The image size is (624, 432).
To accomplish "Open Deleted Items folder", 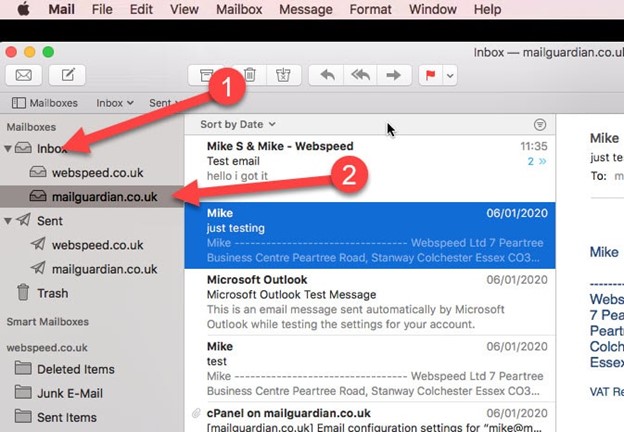I will pos(92,369).
